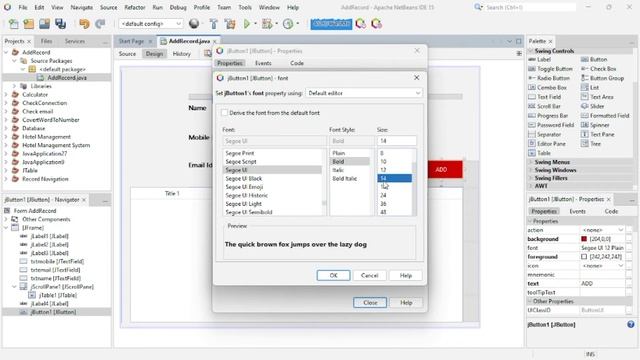Collapse the AddRecord project node

tap(6, 52)
